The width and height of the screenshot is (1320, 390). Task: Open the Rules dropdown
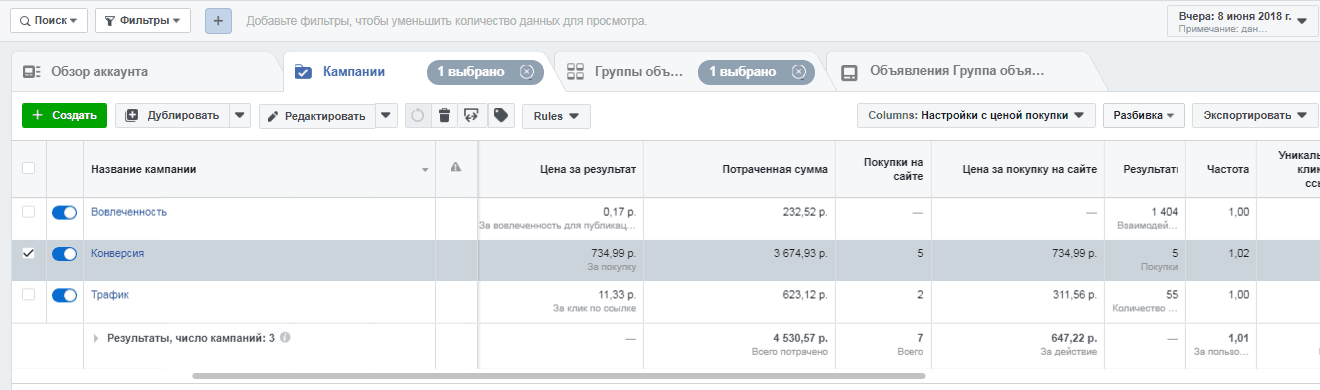click(x=556, y=116)
